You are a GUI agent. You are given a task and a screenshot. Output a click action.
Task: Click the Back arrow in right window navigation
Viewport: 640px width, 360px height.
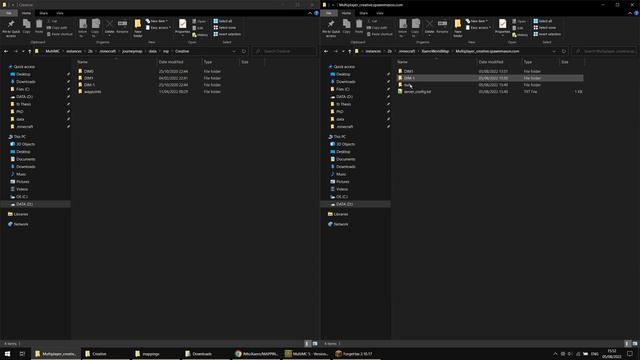(x=326, y=51)
